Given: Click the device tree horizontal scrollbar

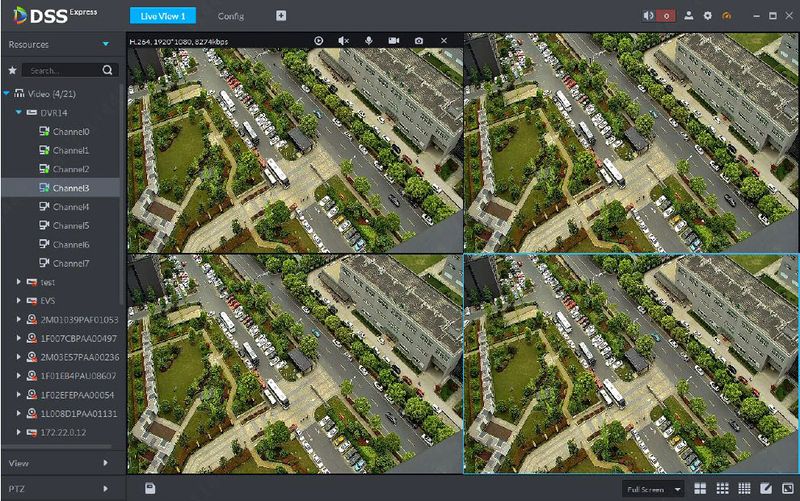Looking at the screenshot, I should 57,446.
